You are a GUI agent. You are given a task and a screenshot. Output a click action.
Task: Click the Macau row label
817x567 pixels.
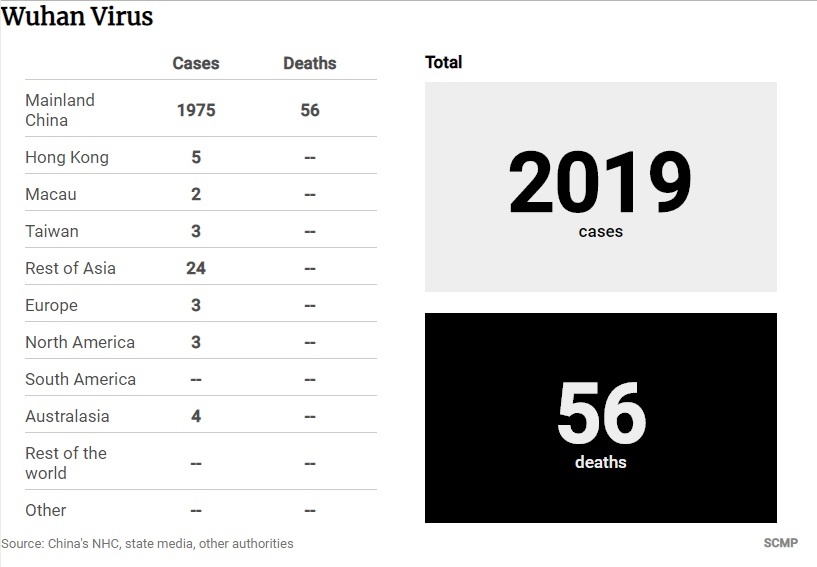point(51,194)
